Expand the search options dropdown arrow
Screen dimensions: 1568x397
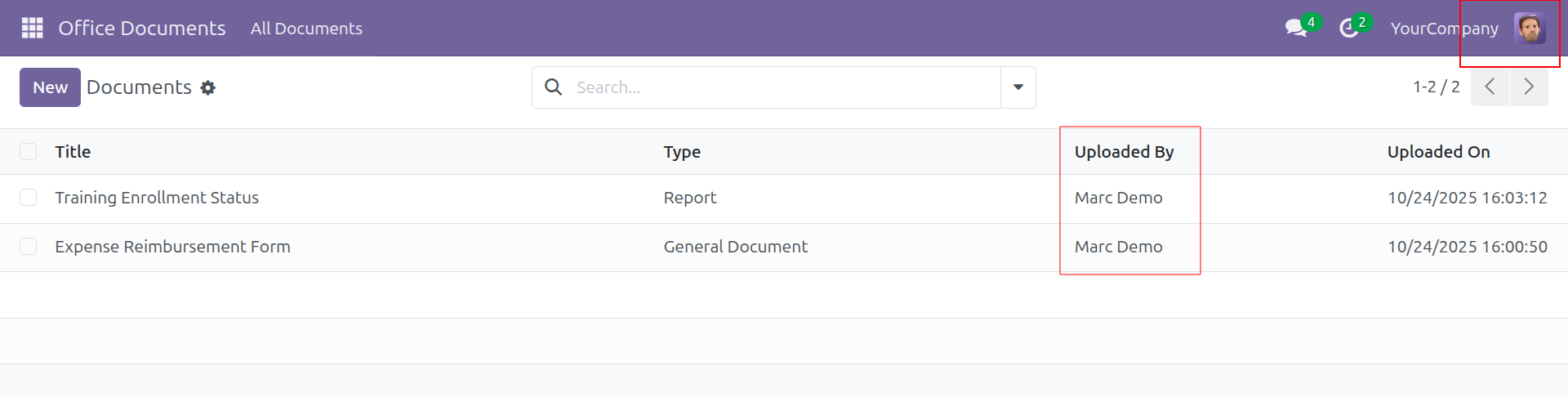[1018, 87]
